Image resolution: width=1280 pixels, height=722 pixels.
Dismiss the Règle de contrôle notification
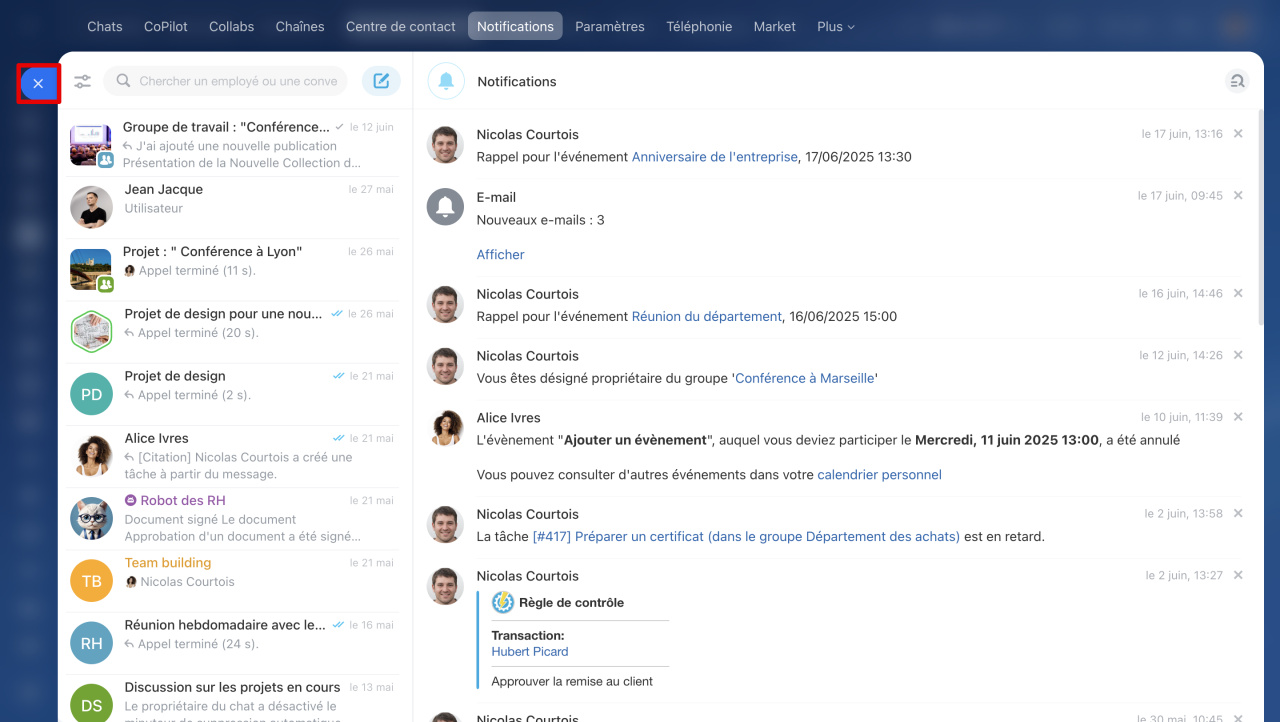(x=1238, y=575)
